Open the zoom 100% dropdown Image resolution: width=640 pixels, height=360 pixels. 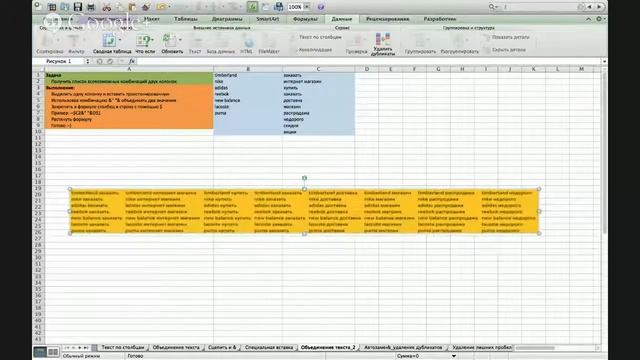pos(307,7)
